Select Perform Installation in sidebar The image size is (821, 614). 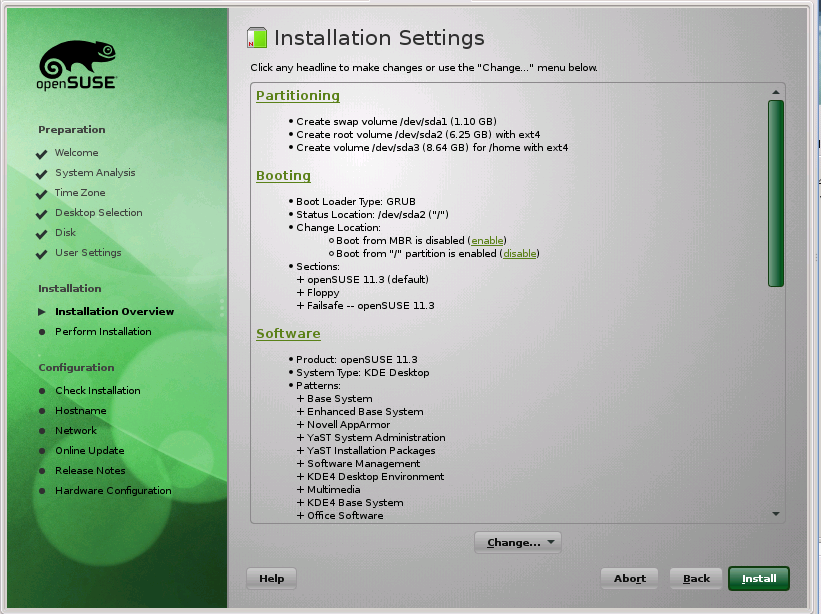tap(103, 331)
